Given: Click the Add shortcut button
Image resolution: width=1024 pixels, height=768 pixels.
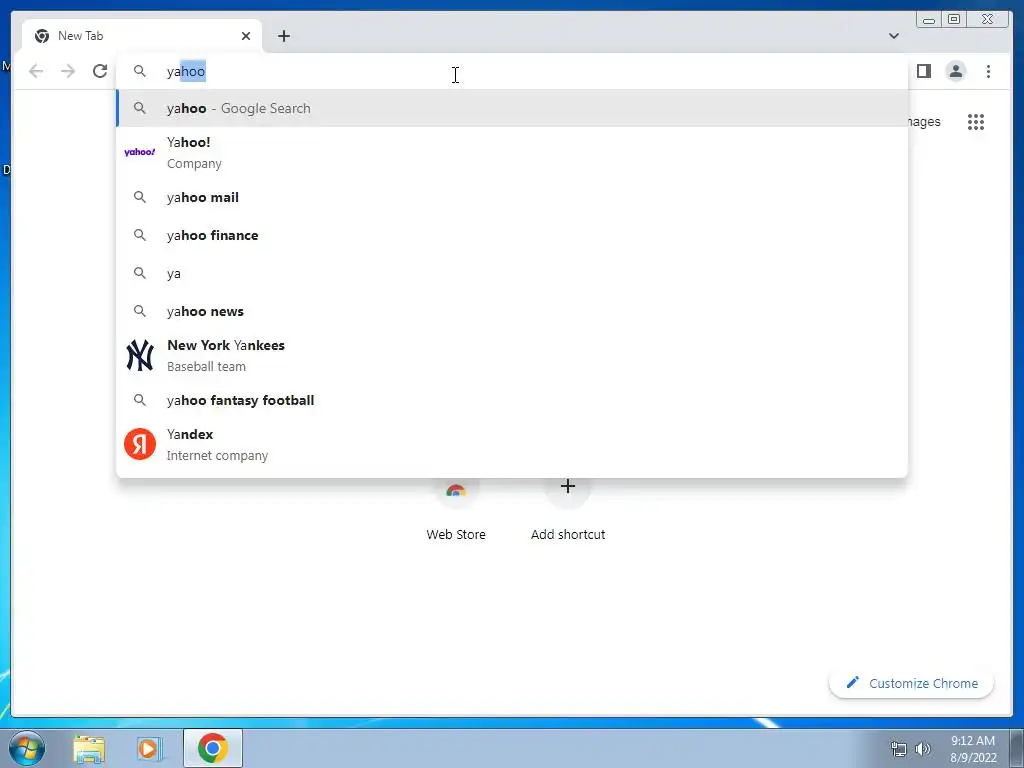Looking at the screenshot, I should [x=568, y=513].
